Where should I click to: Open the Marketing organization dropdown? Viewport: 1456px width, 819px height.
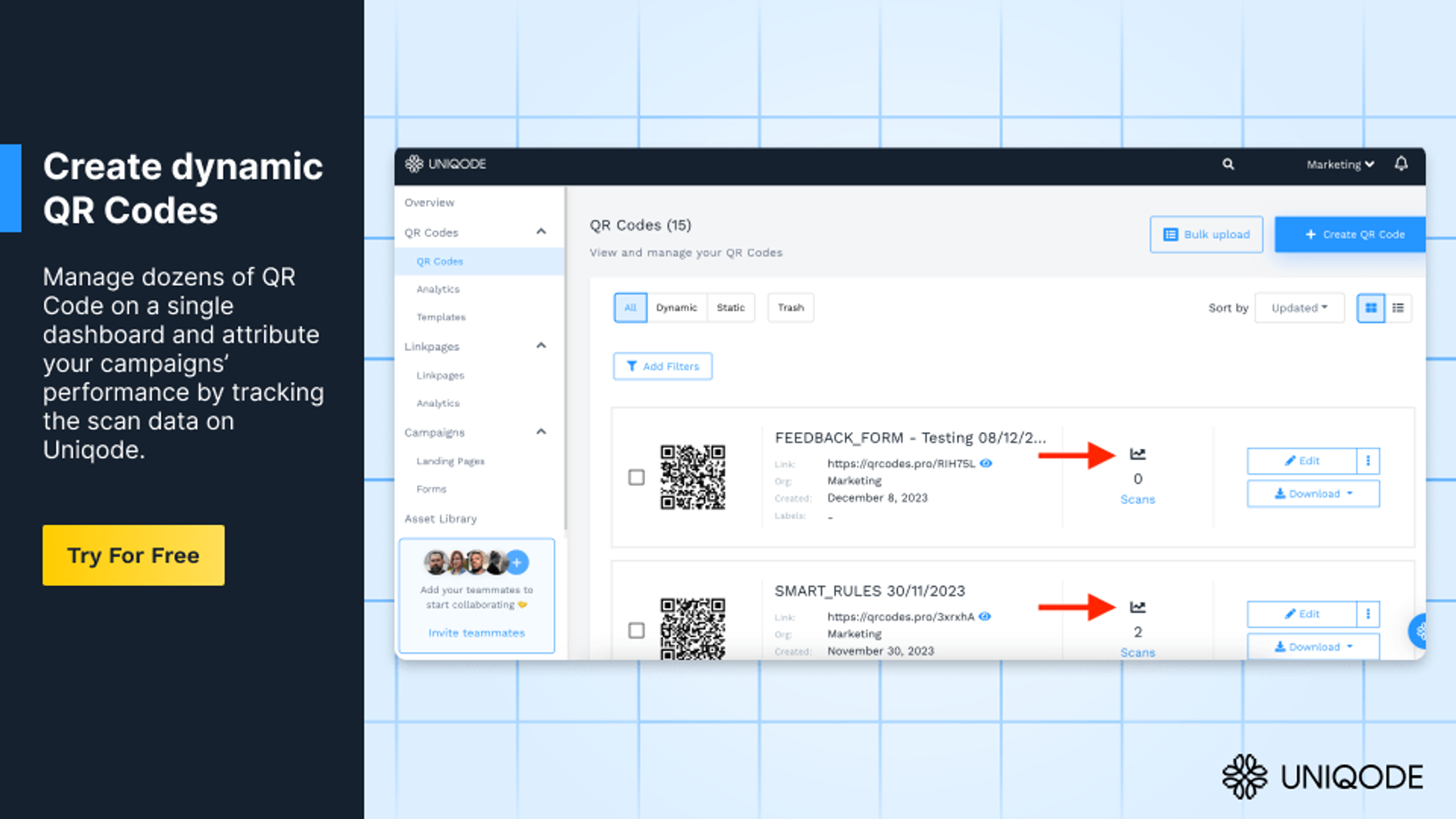(1340, 165)
